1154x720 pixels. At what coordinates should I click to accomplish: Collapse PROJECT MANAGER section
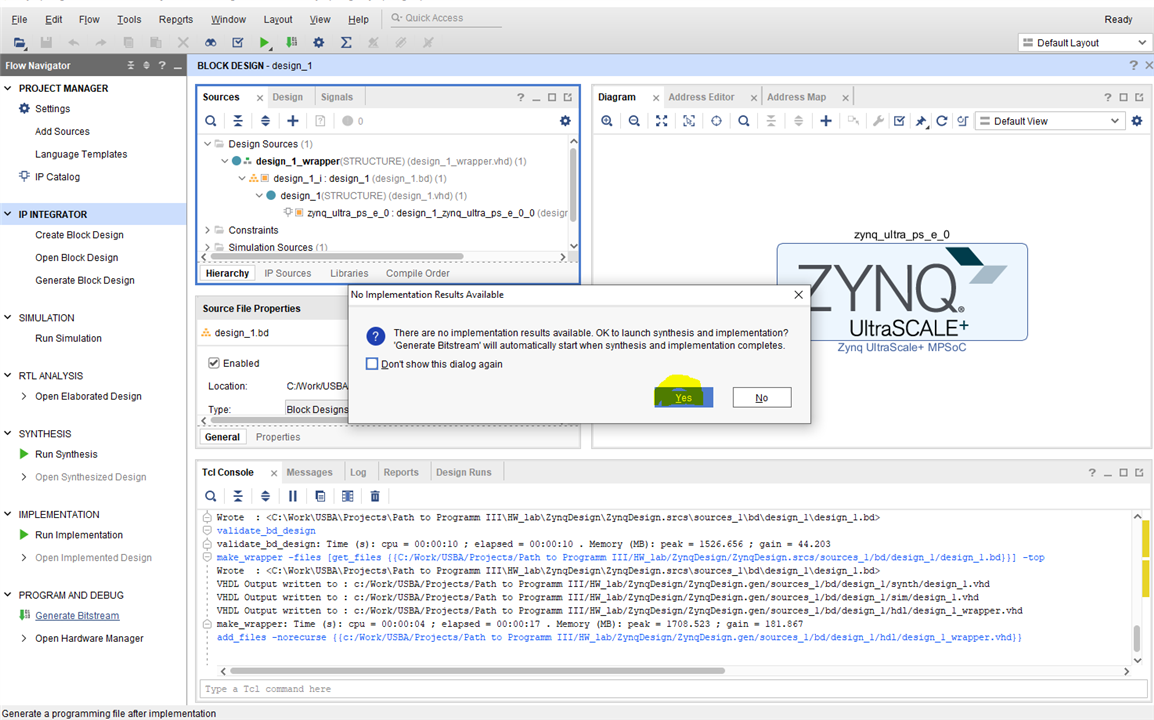pyautogui.click(x=8, y=88)
